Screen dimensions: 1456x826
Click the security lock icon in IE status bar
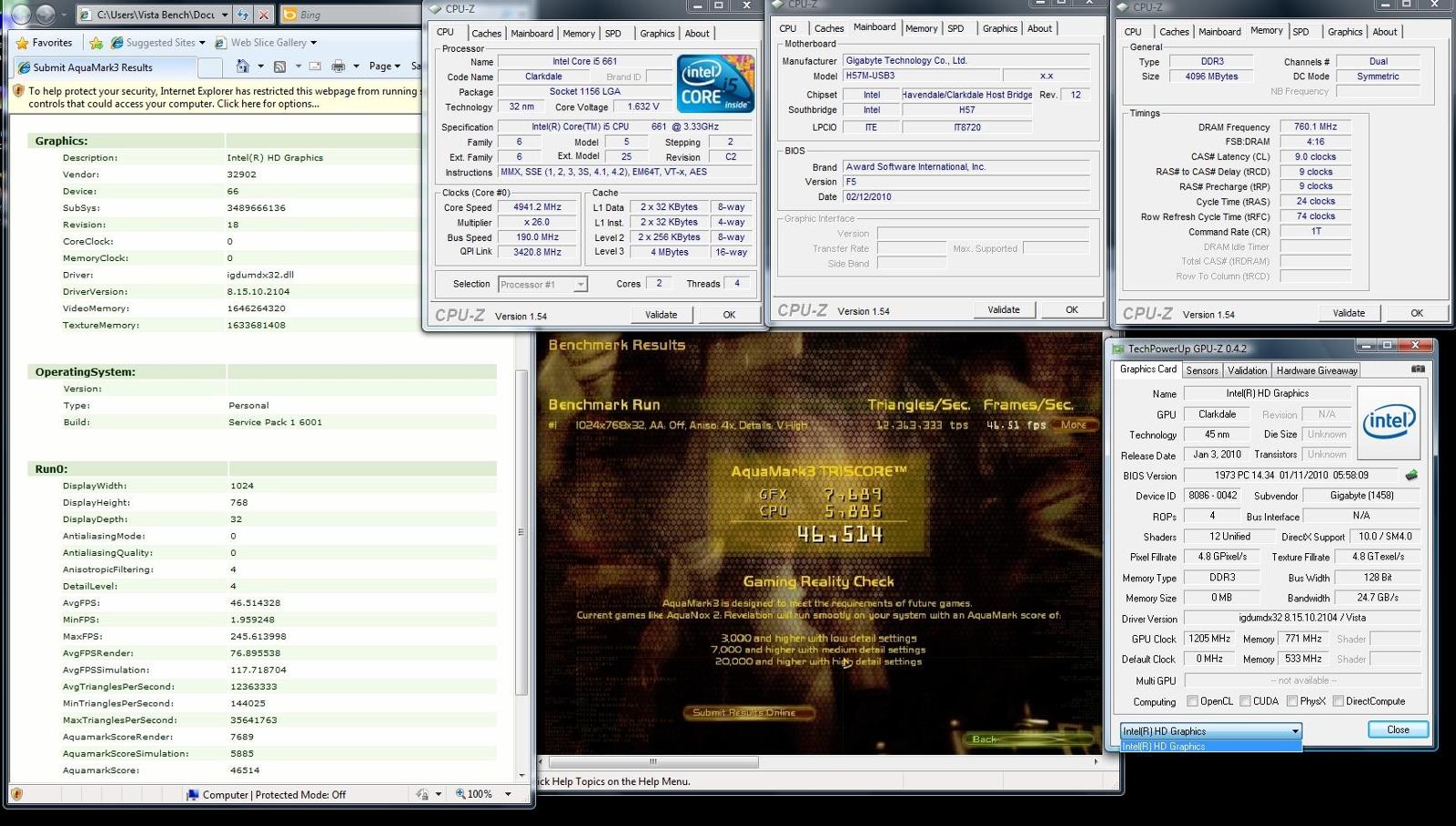pyautogui.click(x=422, y=794)
